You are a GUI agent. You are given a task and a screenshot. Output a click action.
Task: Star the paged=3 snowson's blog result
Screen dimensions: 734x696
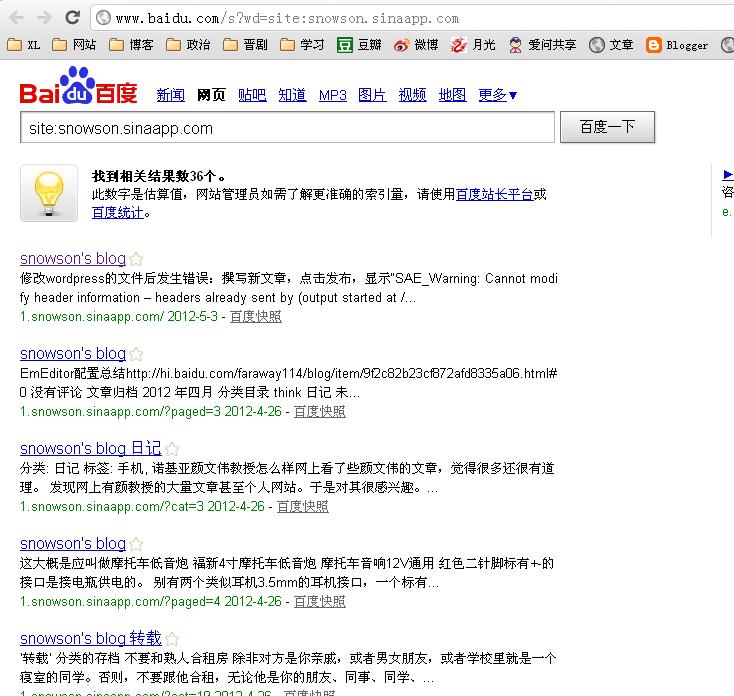click(136, 354)
